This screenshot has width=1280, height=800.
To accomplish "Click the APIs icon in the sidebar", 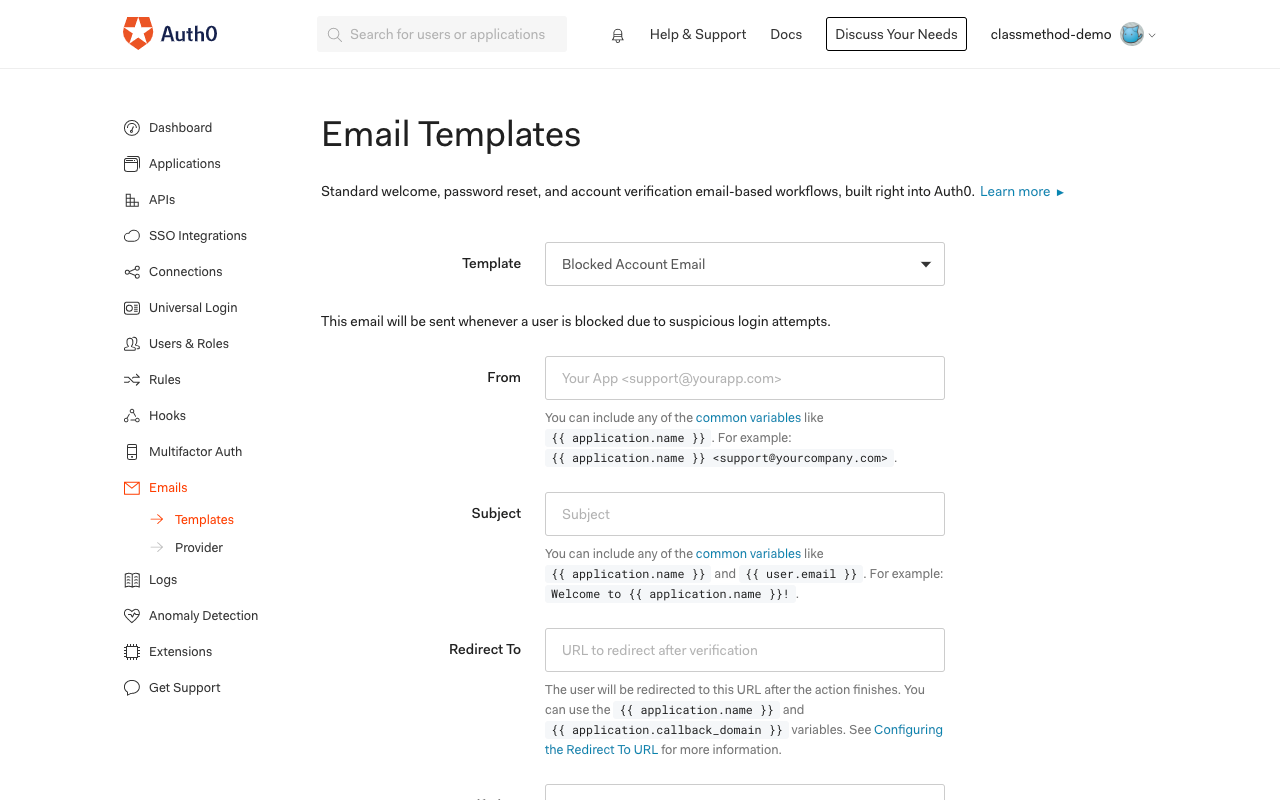I will (131, 199).
